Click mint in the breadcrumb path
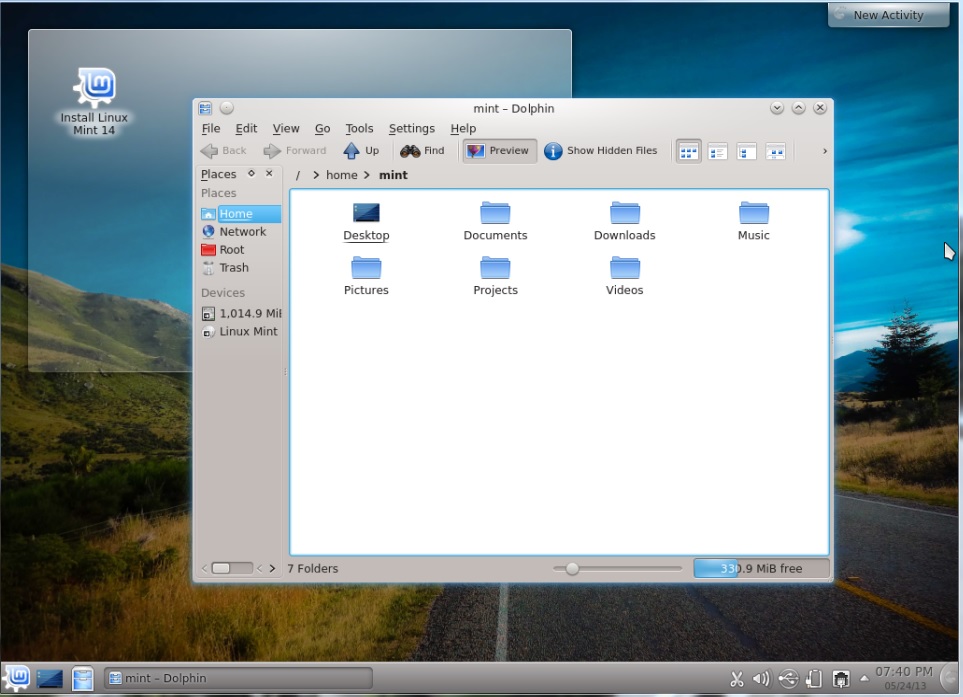The image size is (963, 697). [393, 175]
